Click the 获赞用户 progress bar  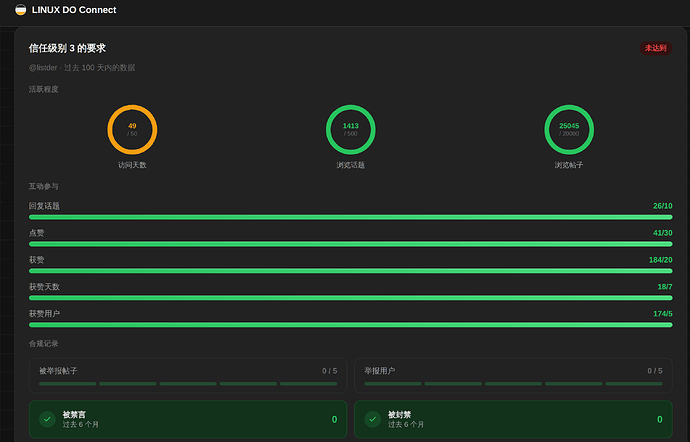(x=351, y=325)
